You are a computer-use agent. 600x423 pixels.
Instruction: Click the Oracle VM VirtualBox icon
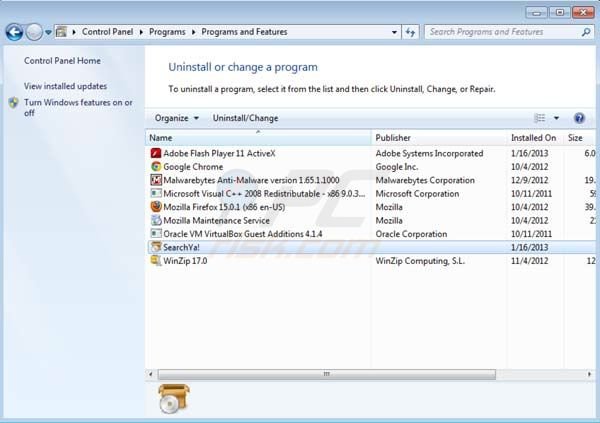156,234
